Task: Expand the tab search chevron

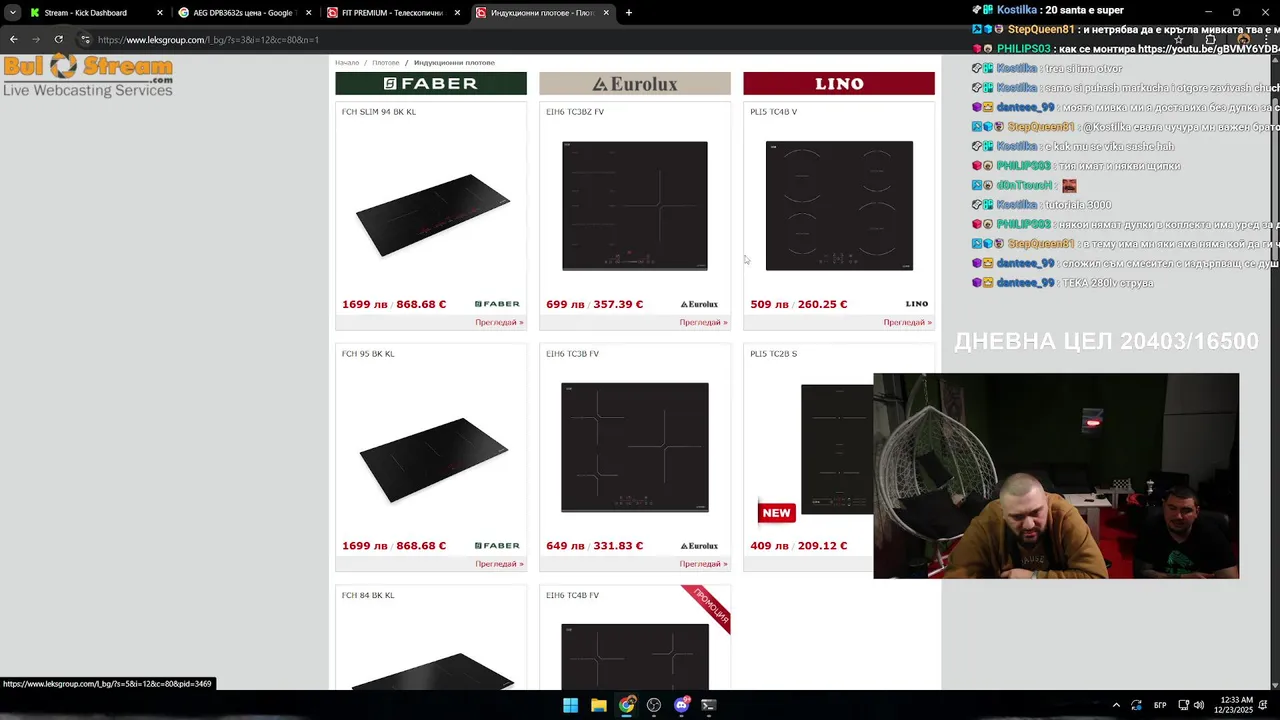Action: point(12,12)
